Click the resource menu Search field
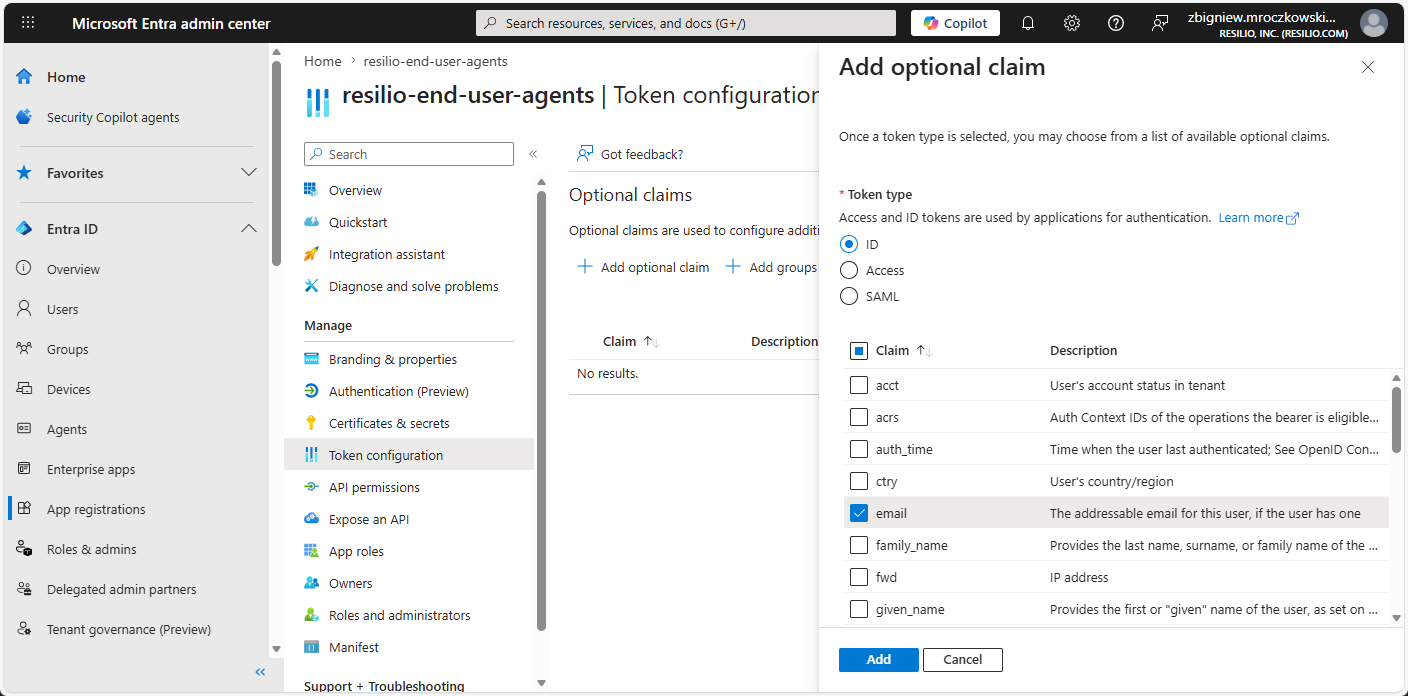 point(409,154)
